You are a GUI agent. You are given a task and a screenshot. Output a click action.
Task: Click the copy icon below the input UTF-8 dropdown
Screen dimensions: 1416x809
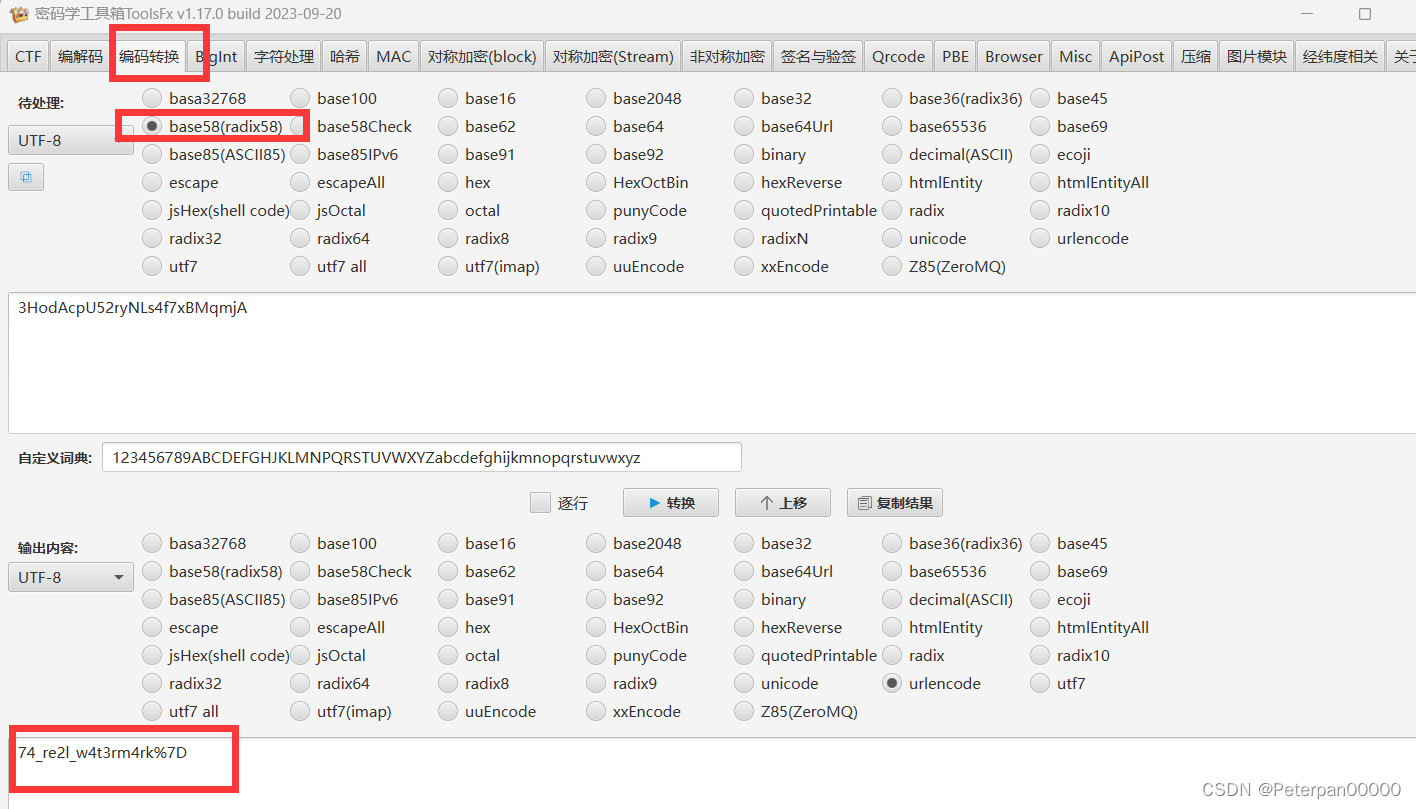tap(26, 177)
